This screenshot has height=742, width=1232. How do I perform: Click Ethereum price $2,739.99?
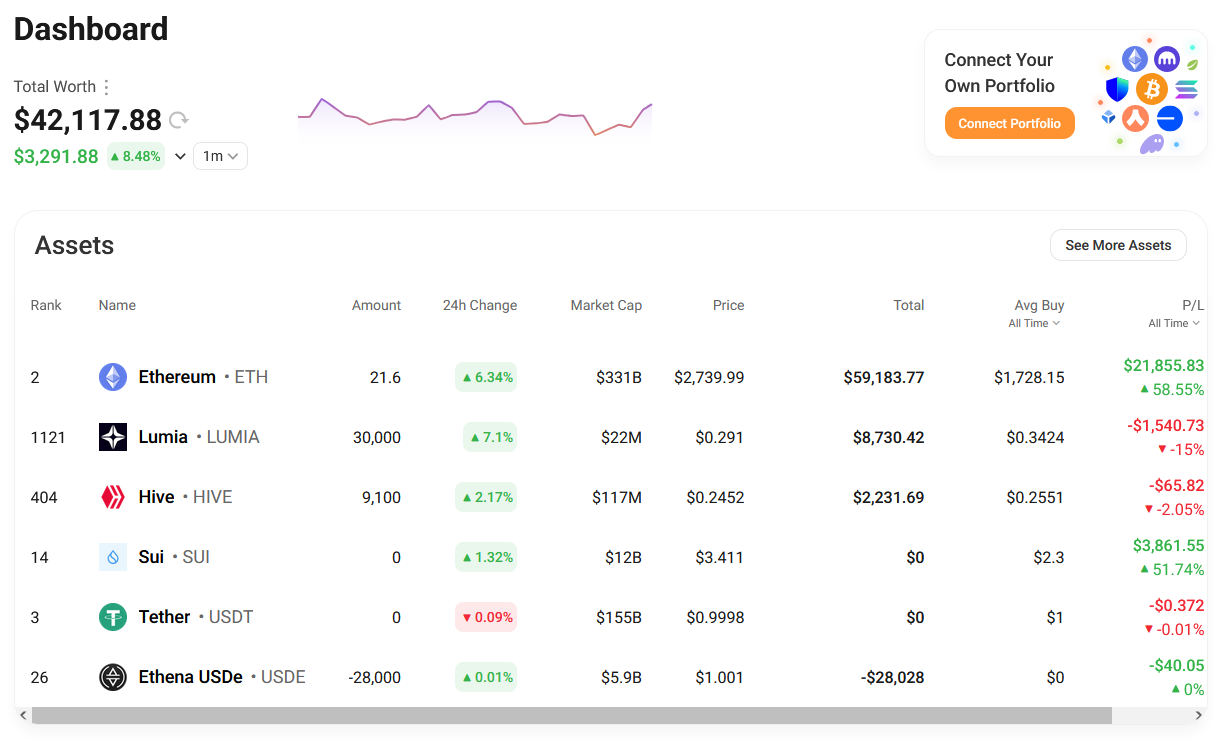[x=709, y=377]
